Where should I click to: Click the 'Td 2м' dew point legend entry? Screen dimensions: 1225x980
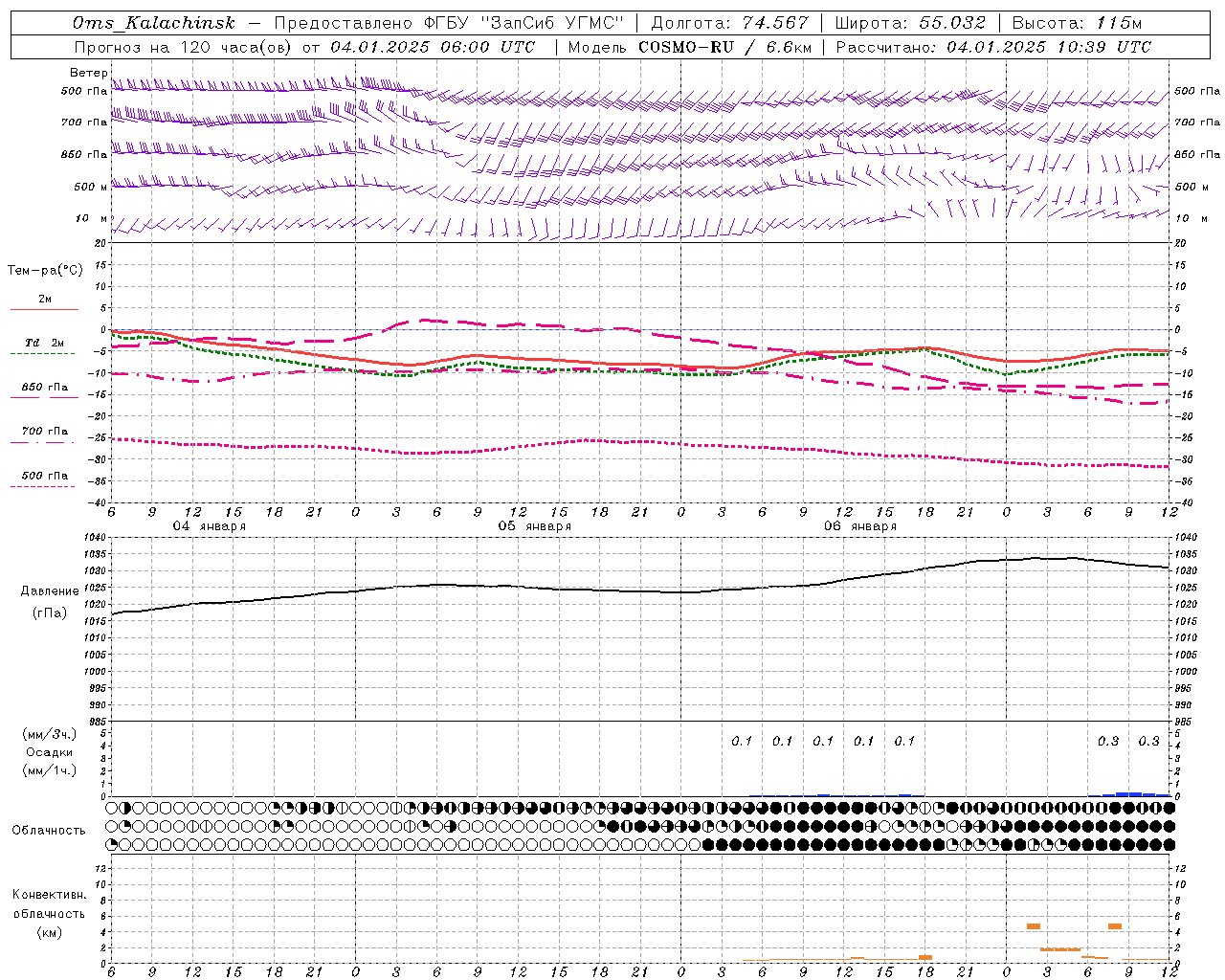[45, 343]
